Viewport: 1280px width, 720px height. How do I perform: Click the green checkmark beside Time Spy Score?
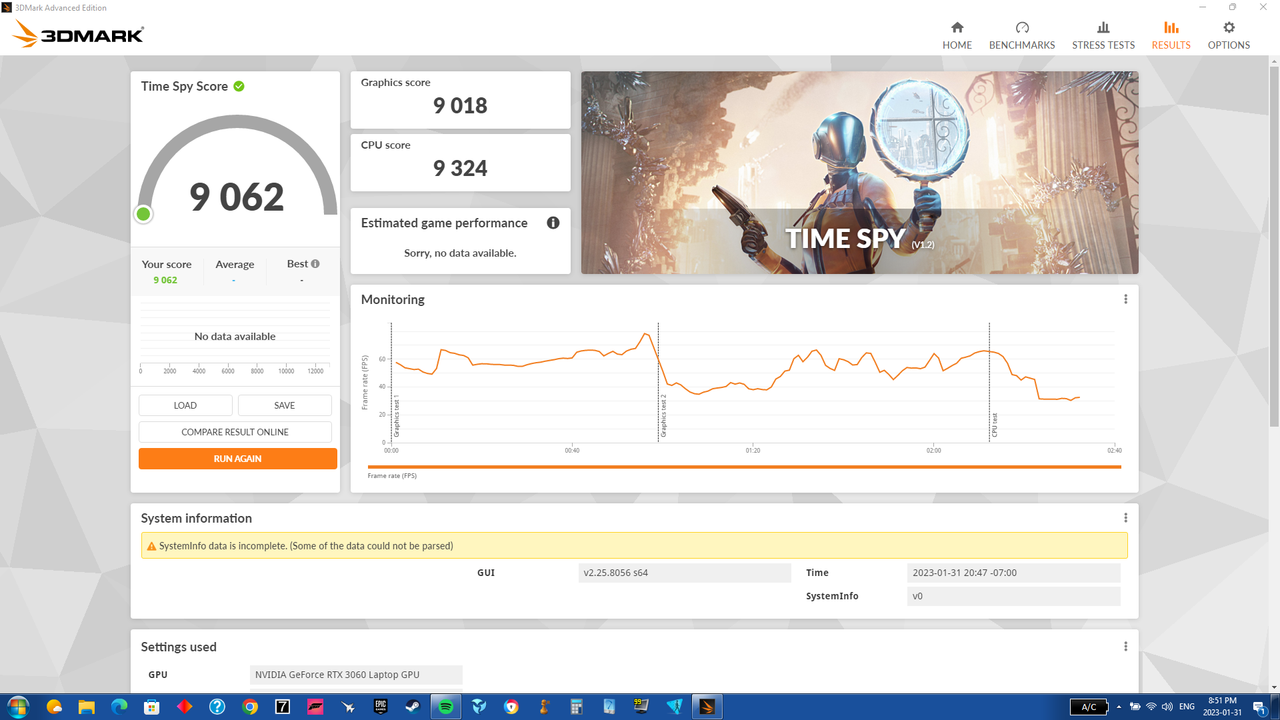click(238, 86)
